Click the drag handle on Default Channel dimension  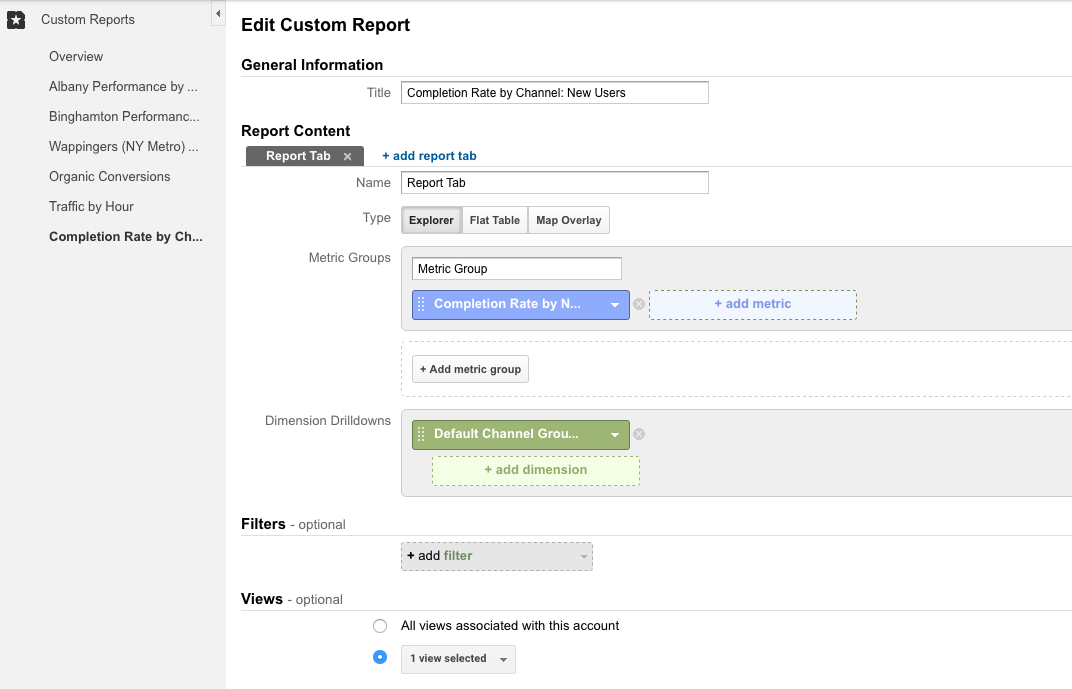pos(421,434)
